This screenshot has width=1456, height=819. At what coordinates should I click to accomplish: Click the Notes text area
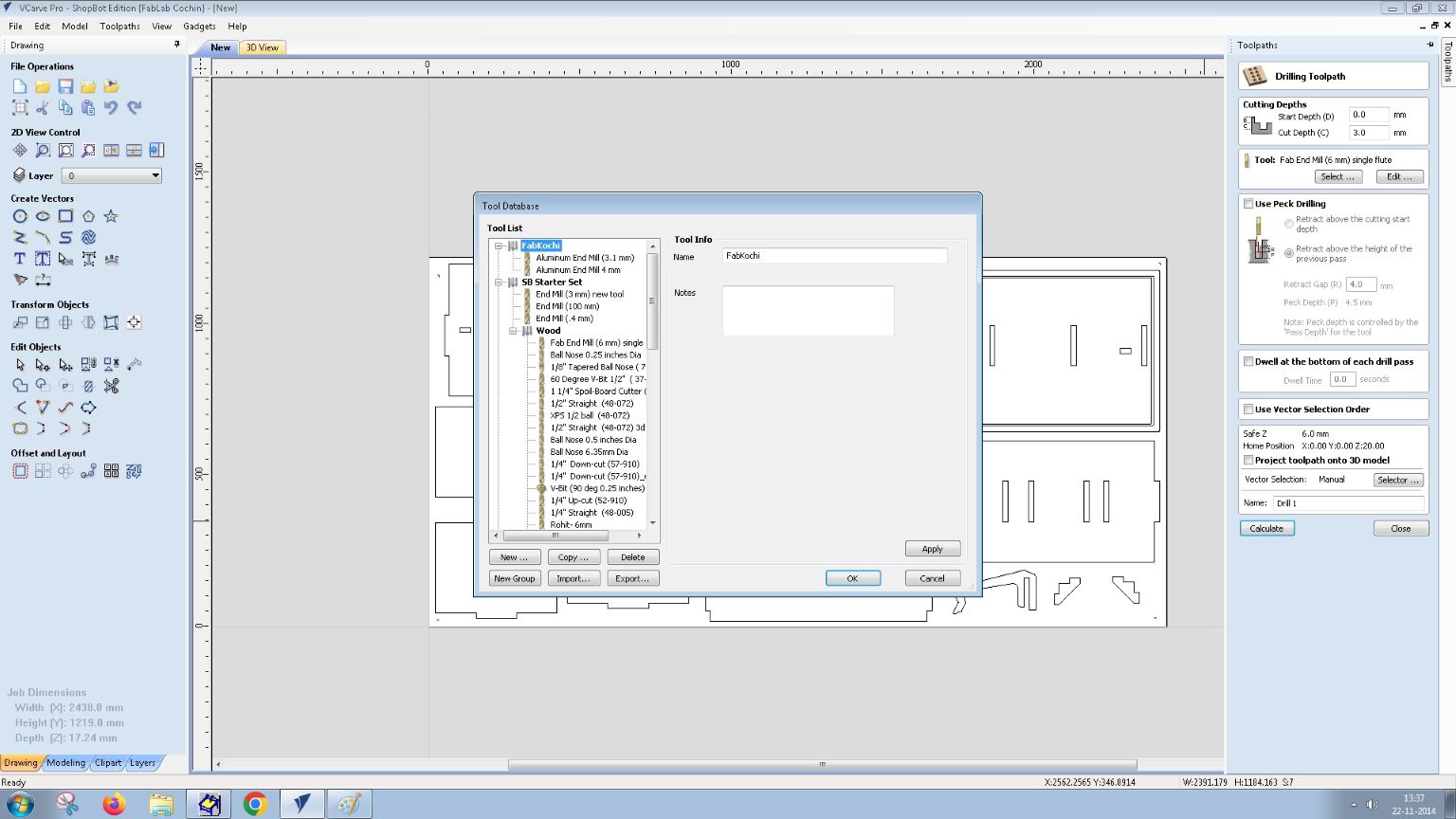808,311
